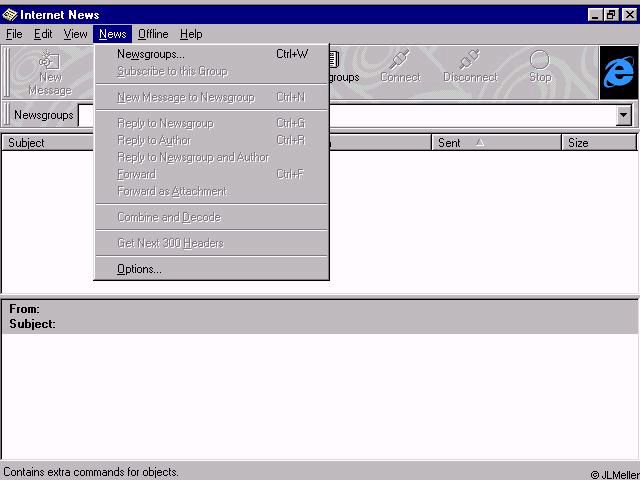Click the message preview pane body
The width and height of the screenshot is (640, 480).
pos(320,396)
